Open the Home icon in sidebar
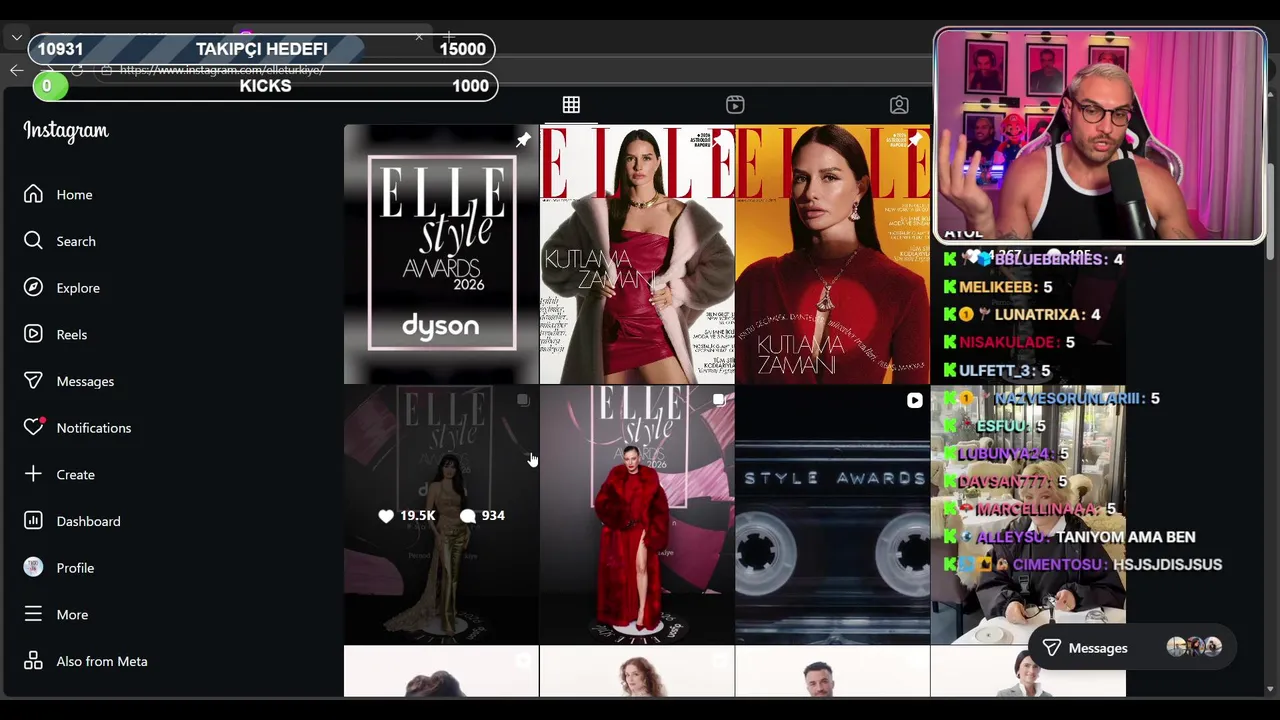The height and width of the screenshot is (720, 1280). click(x=33, y=194)
